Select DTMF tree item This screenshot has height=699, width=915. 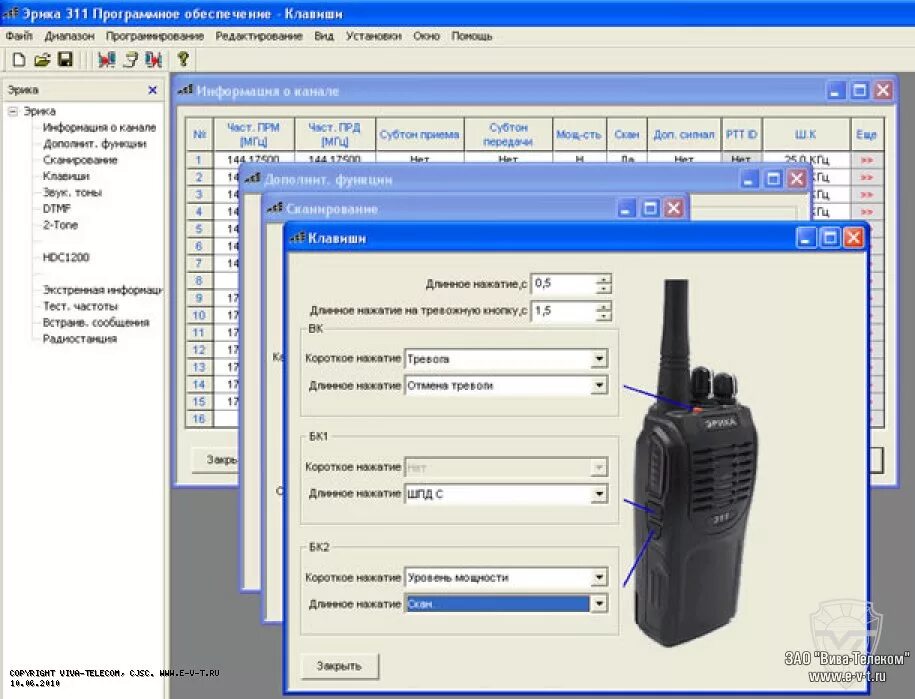click(57, 208)
